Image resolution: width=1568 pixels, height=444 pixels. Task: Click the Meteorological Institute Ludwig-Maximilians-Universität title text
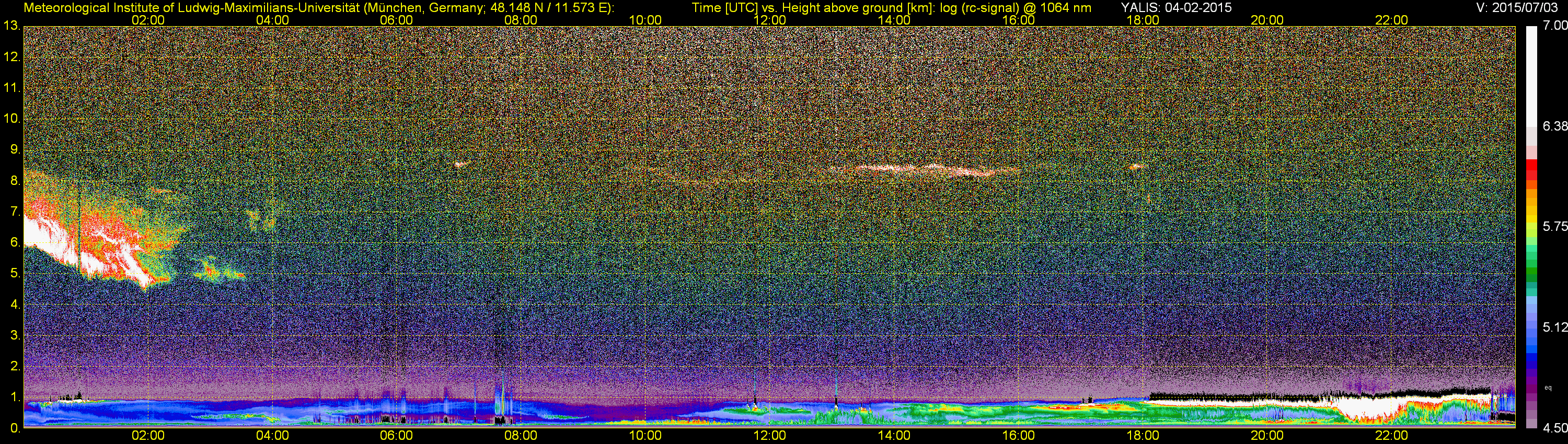[x=318, y=8]
